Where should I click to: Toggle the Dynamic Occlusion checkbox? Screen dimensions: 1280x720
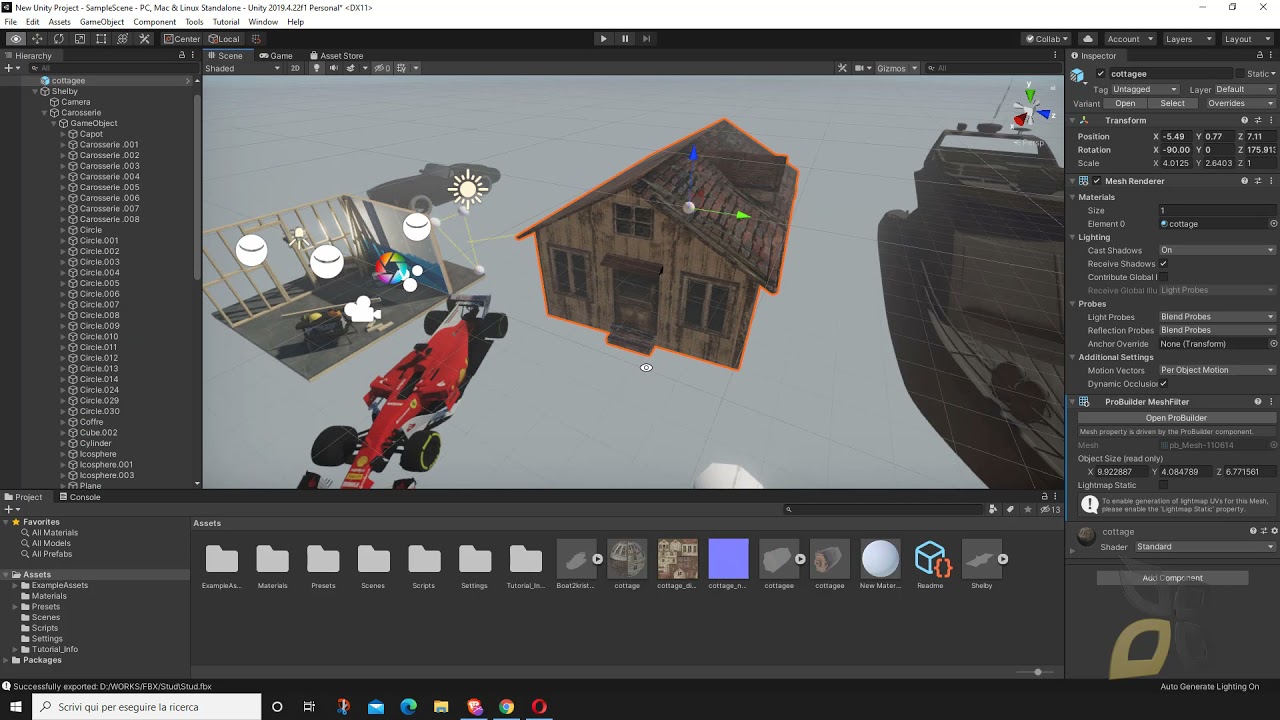(x=1163, y=384)
